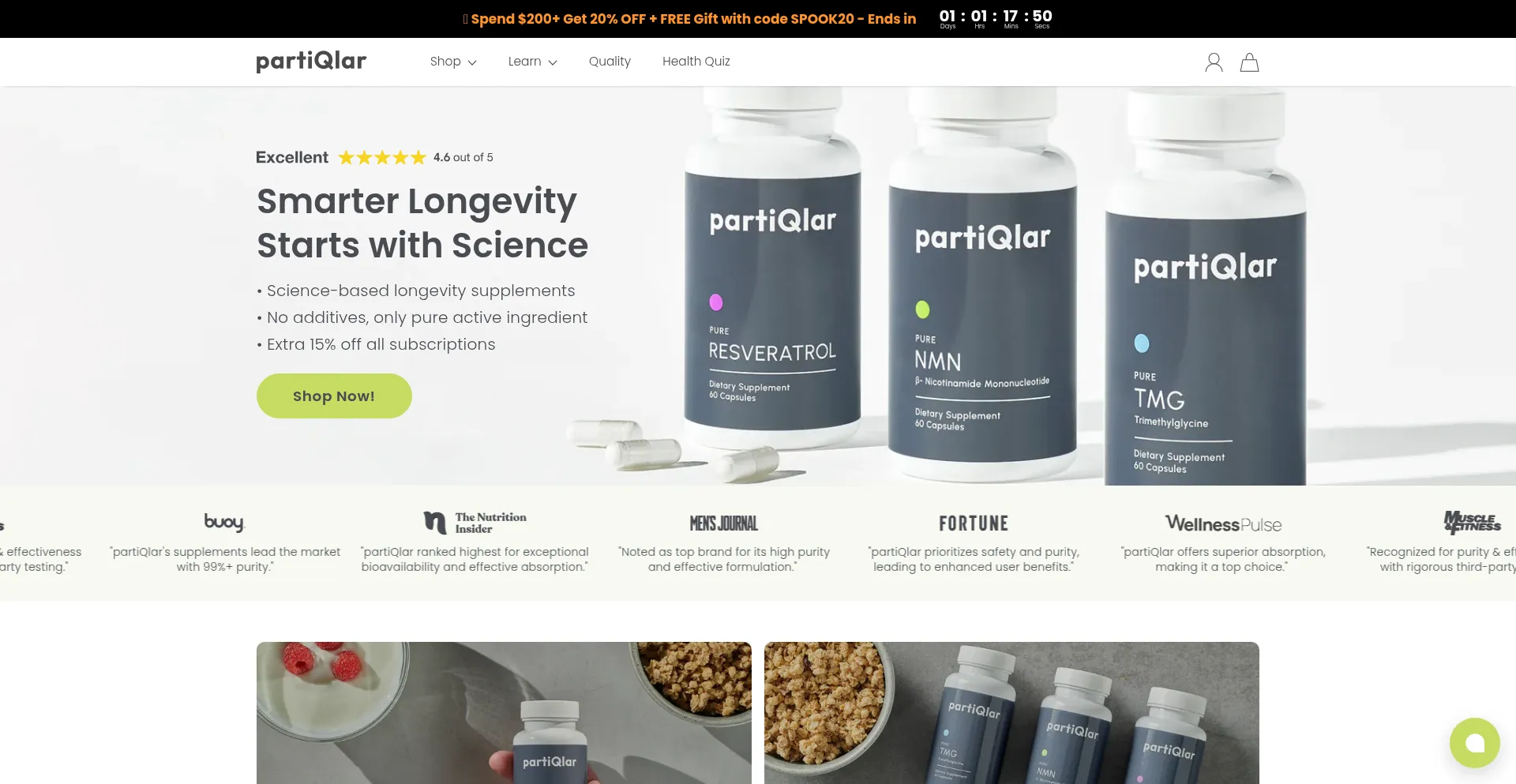Click the Shop Now! button
The height and width of the screenshot is (784, 1516).
(x=334, y=396)
